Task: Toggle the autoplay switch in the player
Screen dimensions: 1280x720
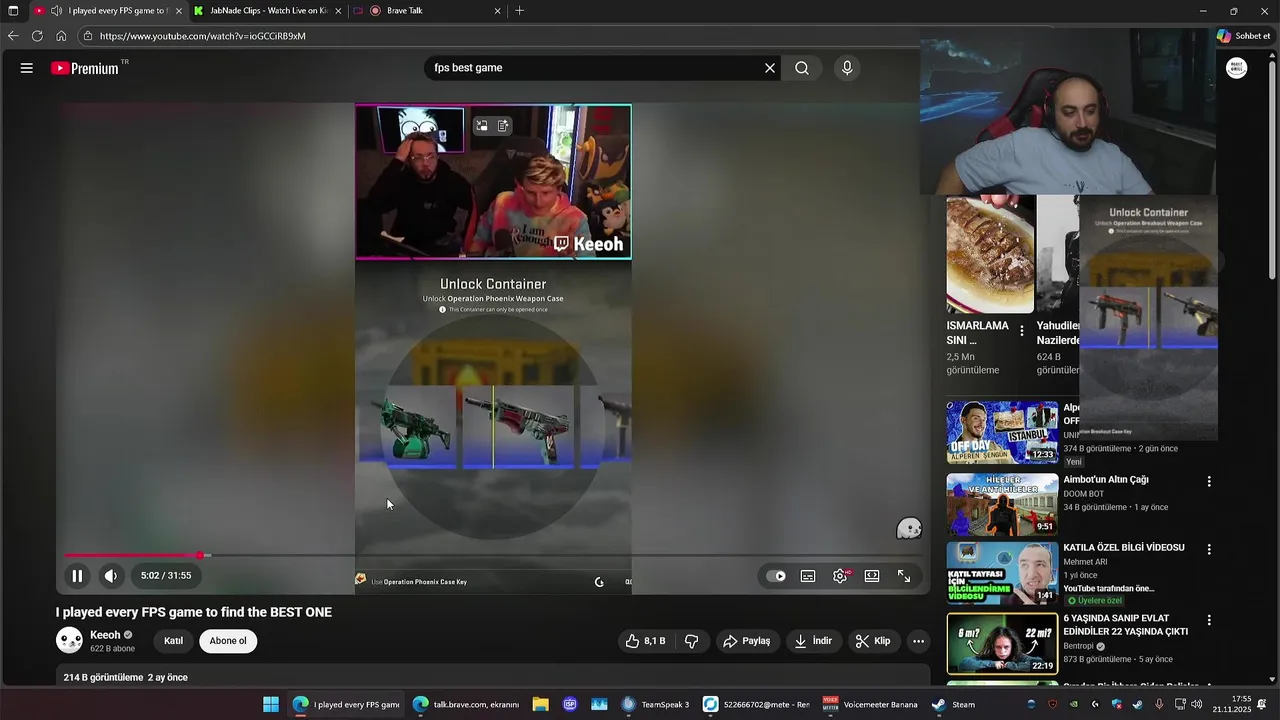Action: [x=776, y=576]
